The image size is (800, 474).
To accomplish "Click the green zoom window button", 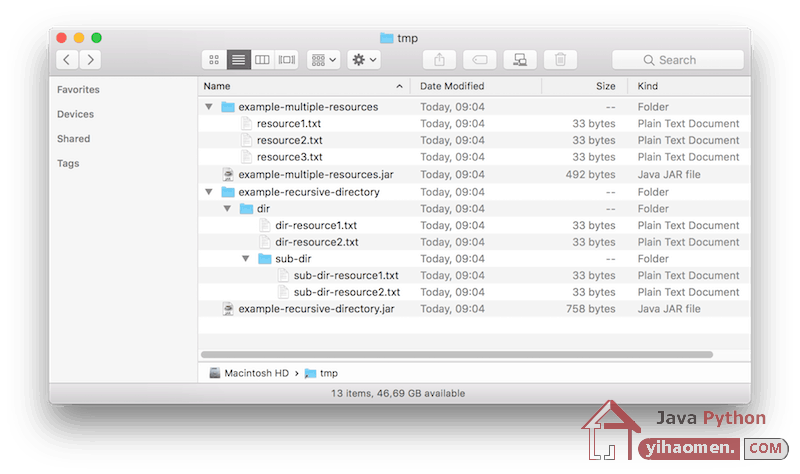I will tap(96, 38).
